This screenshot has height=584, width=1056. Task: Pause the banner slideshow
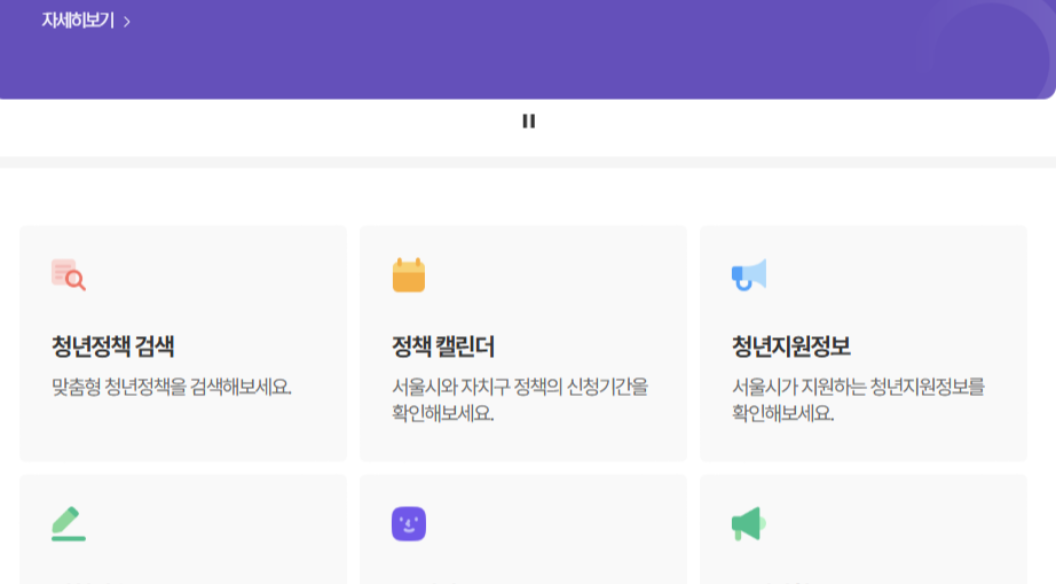pyautogui.click(x=529, y=121)
